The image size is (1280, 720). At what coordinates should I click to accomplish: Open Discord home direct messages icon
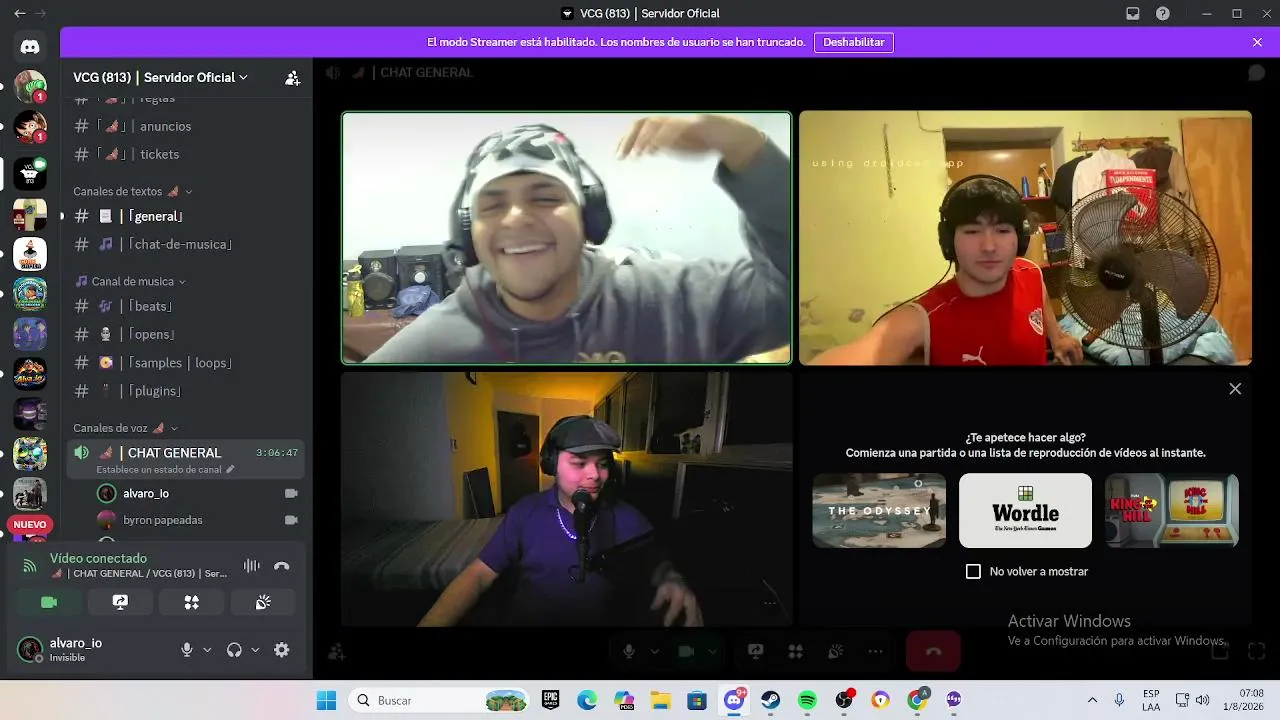30,46
